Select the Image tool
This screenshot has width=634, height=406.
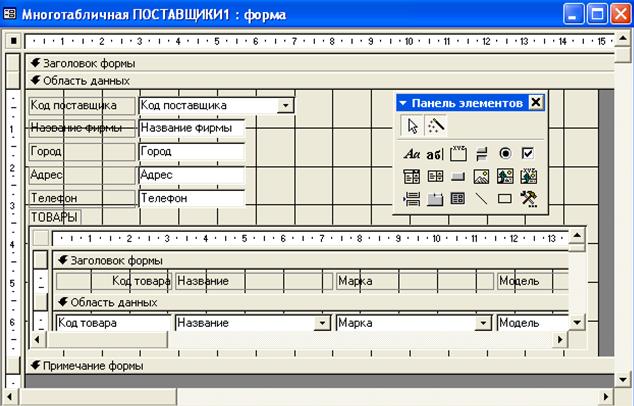pos(482,176)
